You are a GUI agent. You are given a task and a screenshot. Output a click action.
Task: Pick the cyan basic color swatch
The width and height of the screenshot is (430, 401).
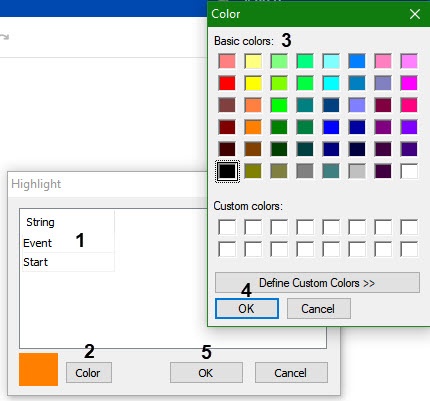331,83
